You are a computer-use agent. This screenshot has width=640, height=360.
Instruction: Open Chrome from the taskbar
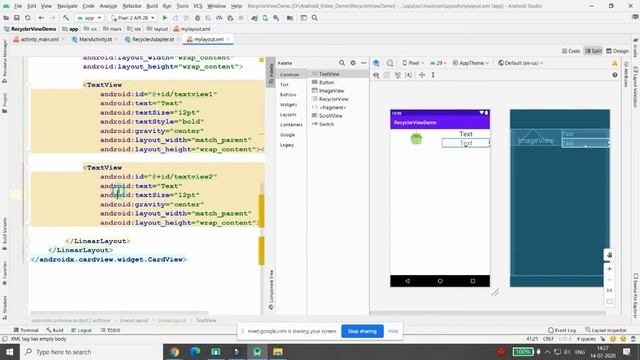coord(174,352)
